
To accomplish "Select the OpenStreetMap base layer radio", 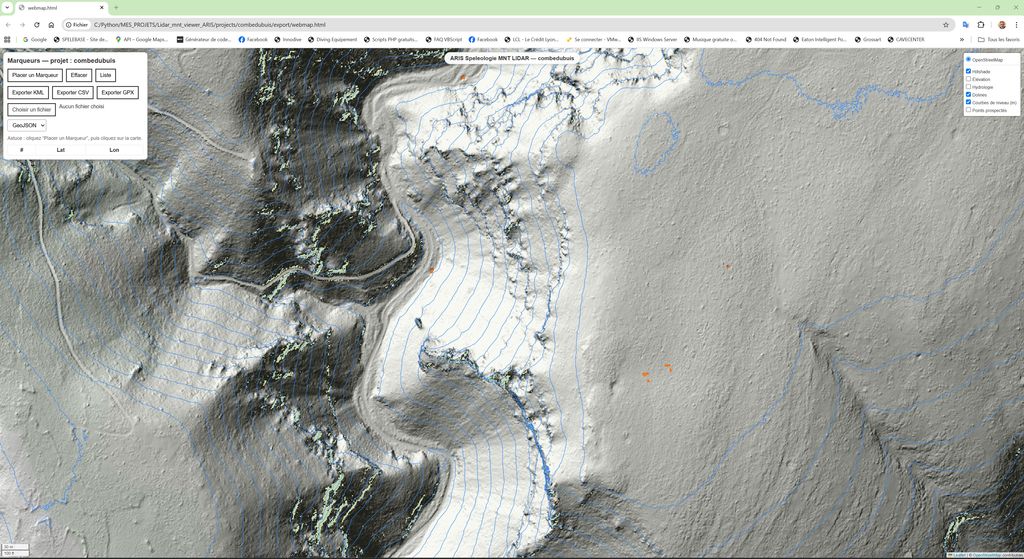I will pyautogui.click(x=968, y=60).
